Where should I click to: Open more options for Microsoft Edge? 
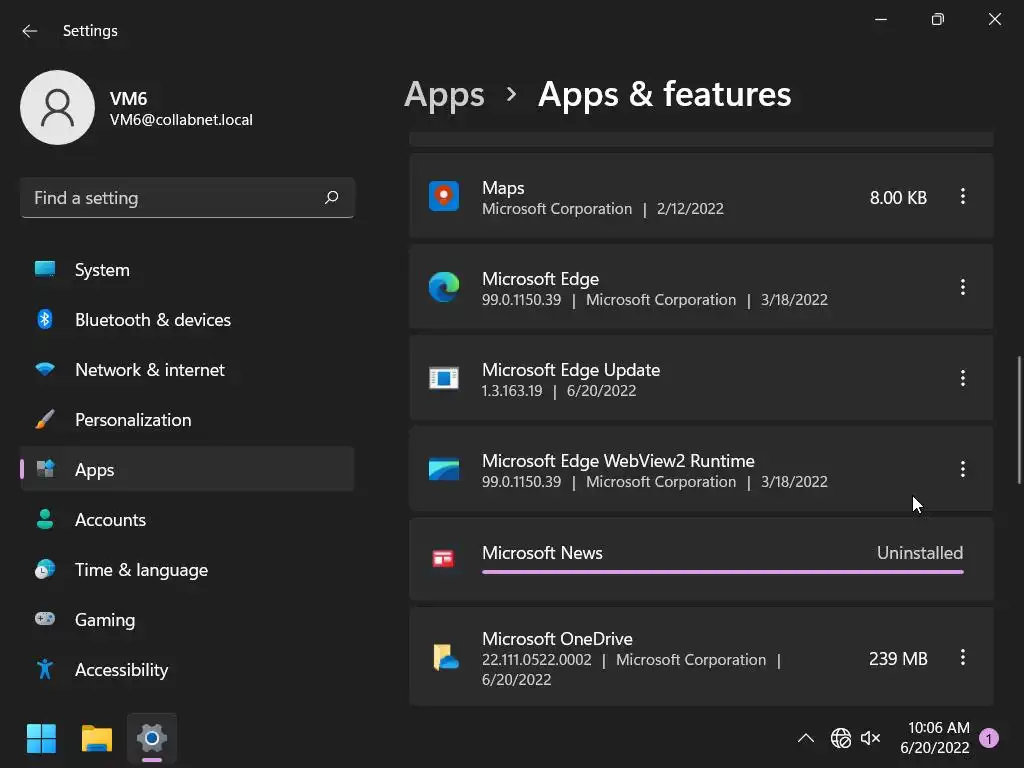[x=963, y=287]
